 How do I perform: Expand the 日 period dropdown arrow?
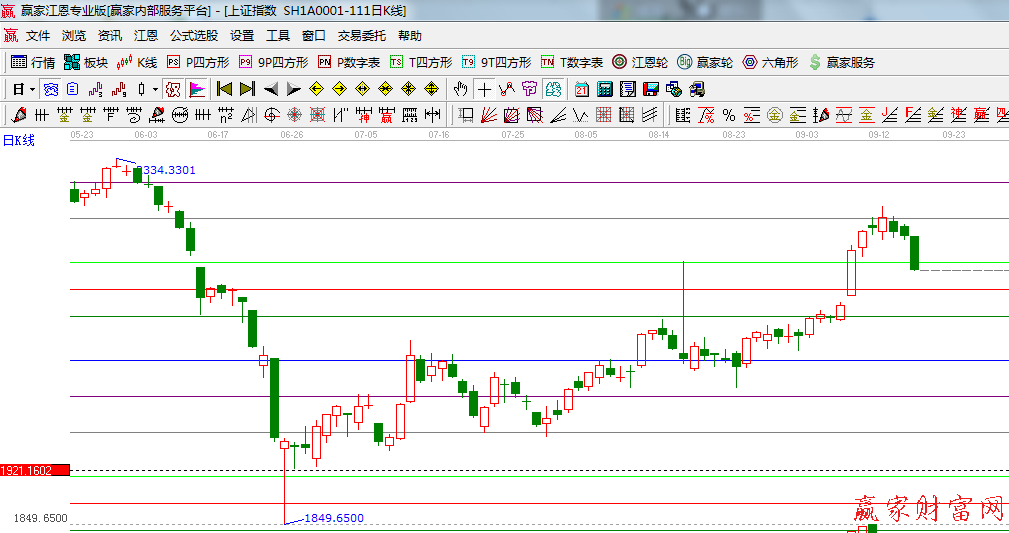[32, 89]
